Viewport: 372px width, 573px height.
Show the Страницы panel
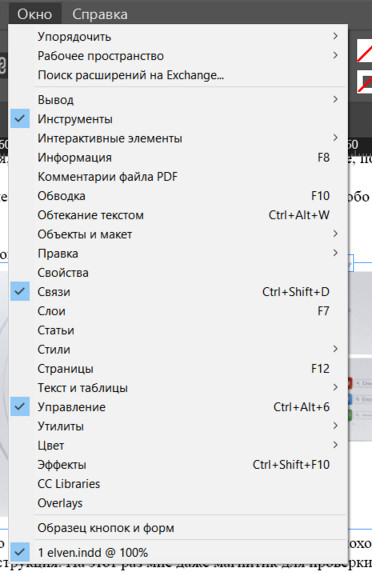[x=178, y=368]
